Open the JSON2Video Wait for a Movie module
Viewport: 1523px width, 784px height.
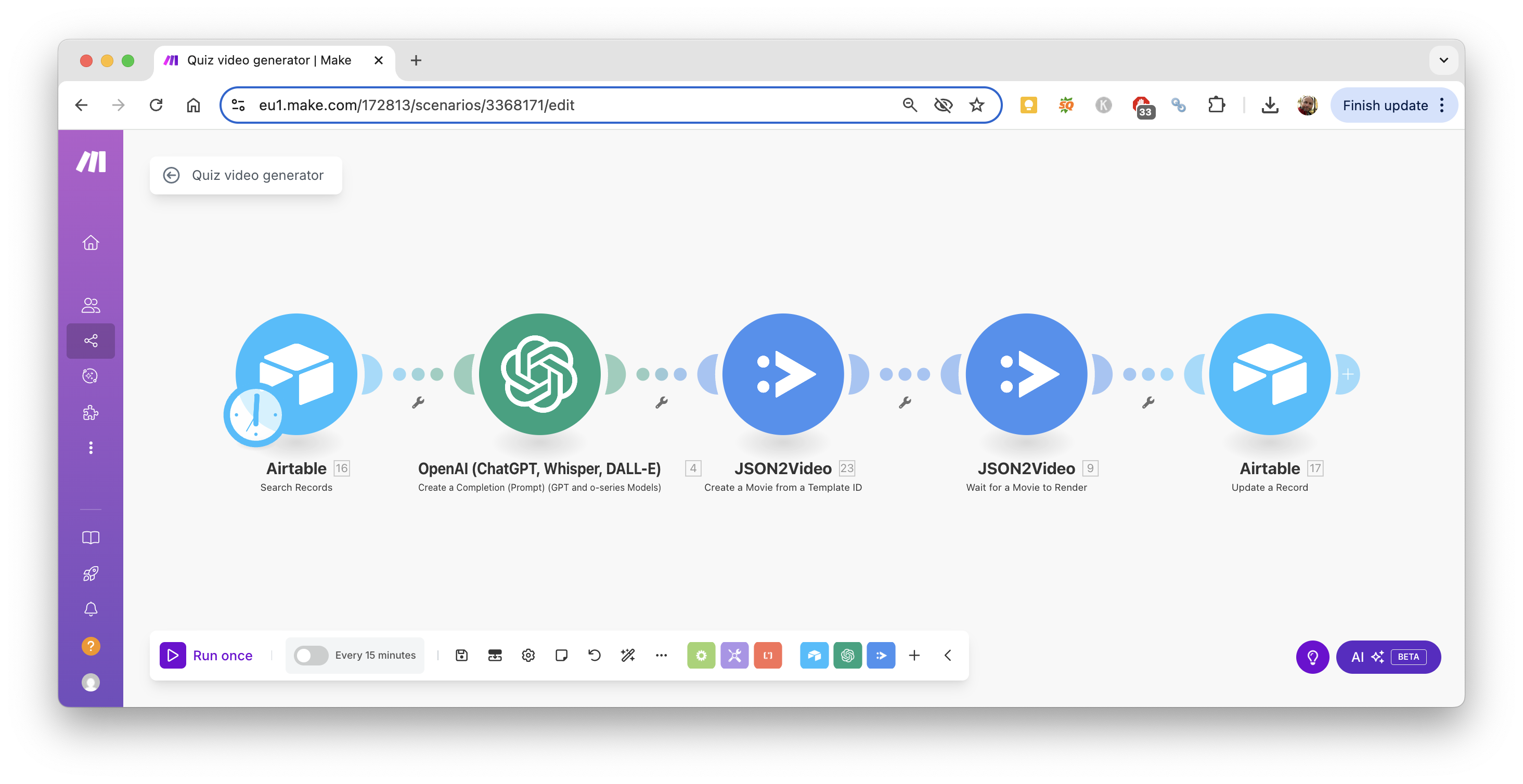click(1026, 374)
